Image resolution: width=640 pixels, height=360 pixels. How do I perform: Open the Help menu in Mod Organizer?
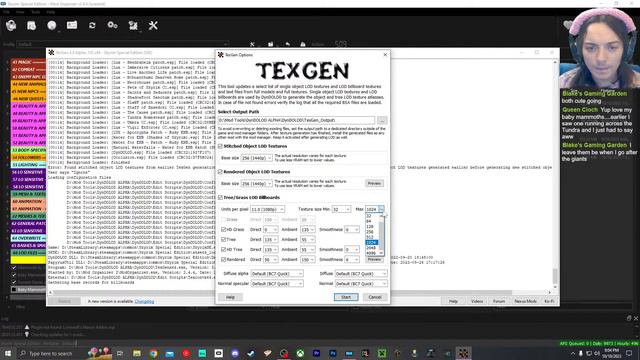coord(51,12)
